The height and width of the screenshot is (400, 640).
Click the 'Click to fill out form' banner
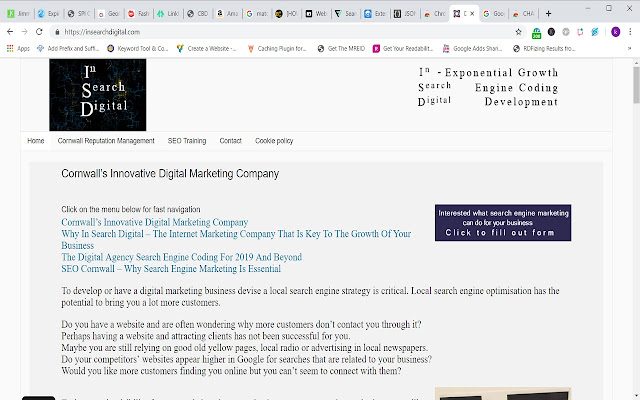click(x=503, y=223)
